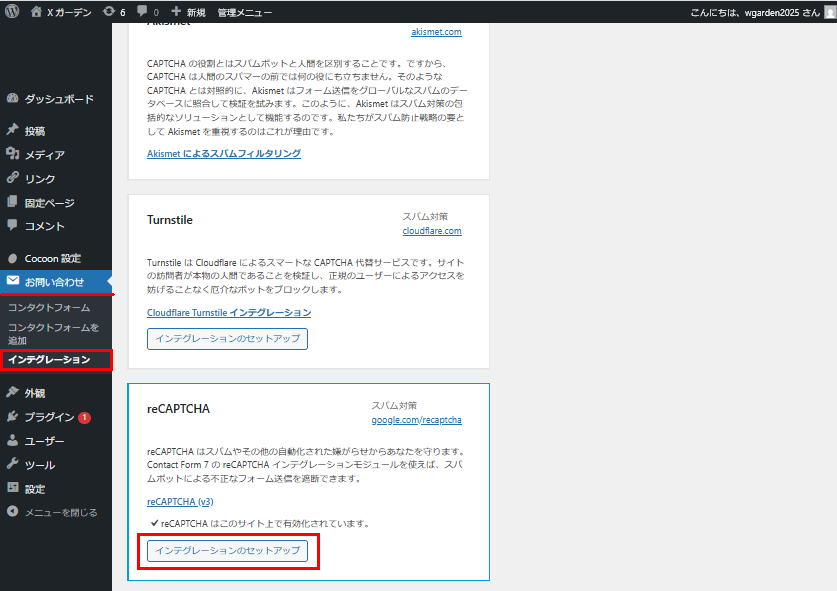837x591 pixels.
Task: Go to コンタクトフォーム submenu
Action: tap(48, 307)
